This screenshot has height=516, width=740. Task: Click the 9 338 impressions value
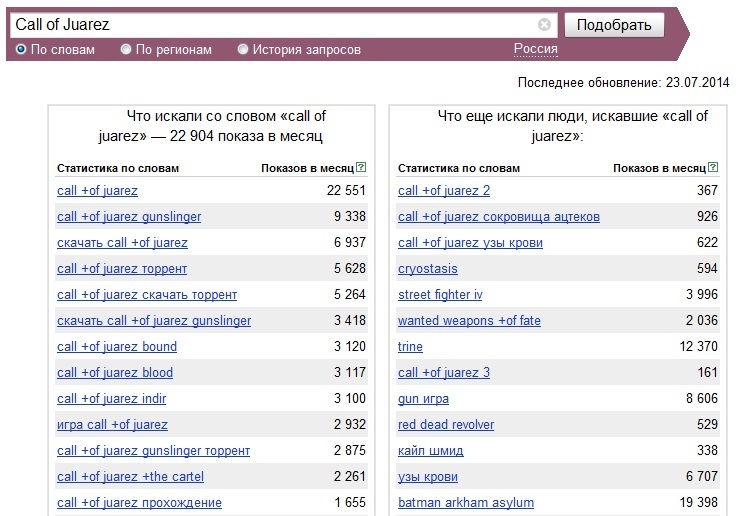pos(350,216)
